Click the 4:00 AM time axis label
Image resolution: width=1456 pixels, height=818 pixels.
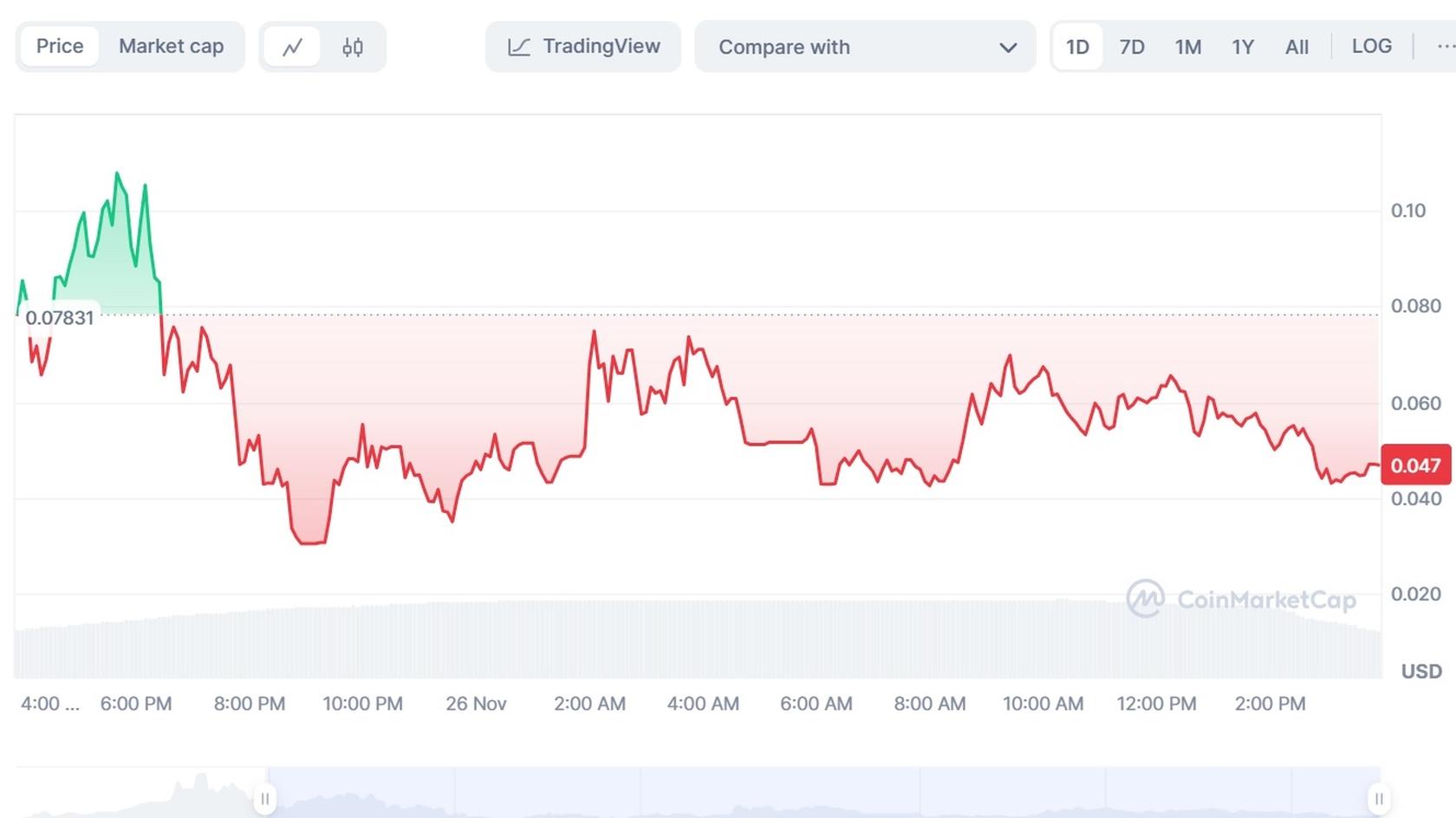click(703, 704)
